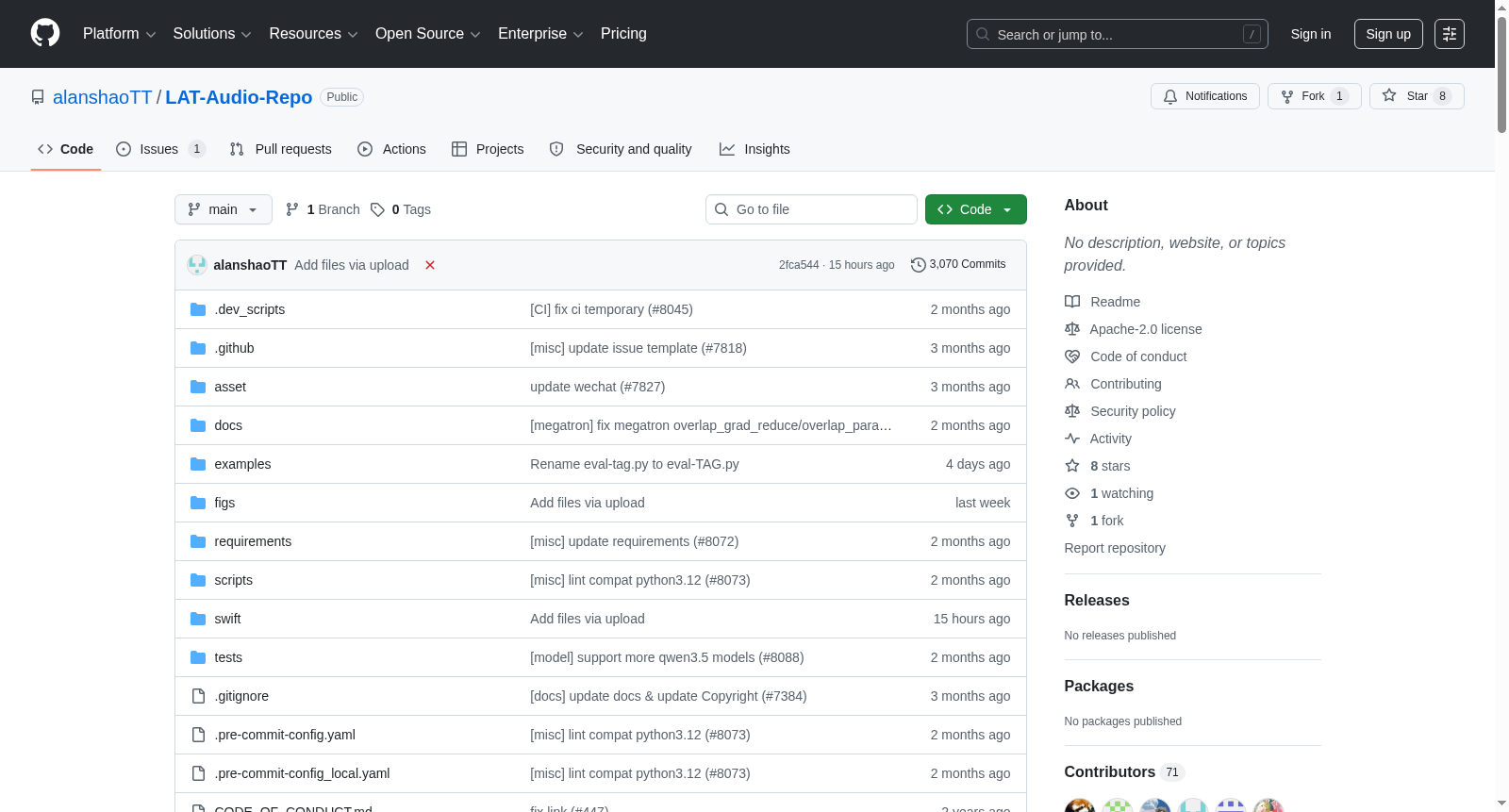Click the .gitignore file icon
This screenshot has width=1509, height=812.
point(198,696)
